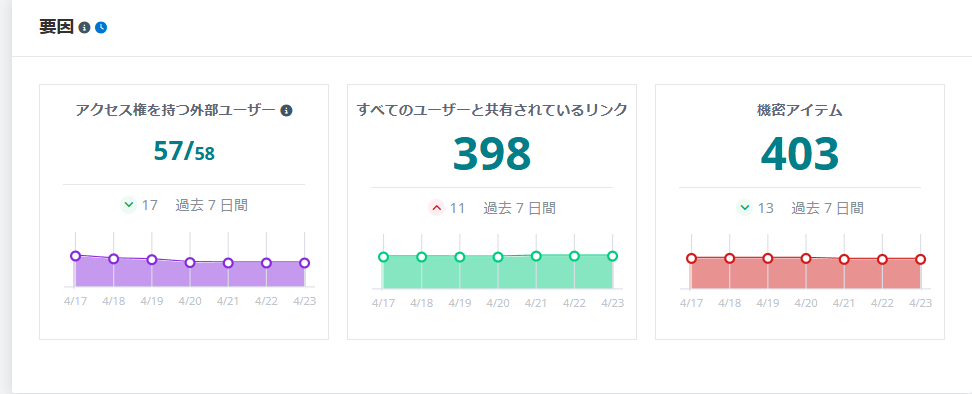Screen dimensions: 972x394
Task: Select the 4/21 point on green chart
Action: (x=536, y=256)
